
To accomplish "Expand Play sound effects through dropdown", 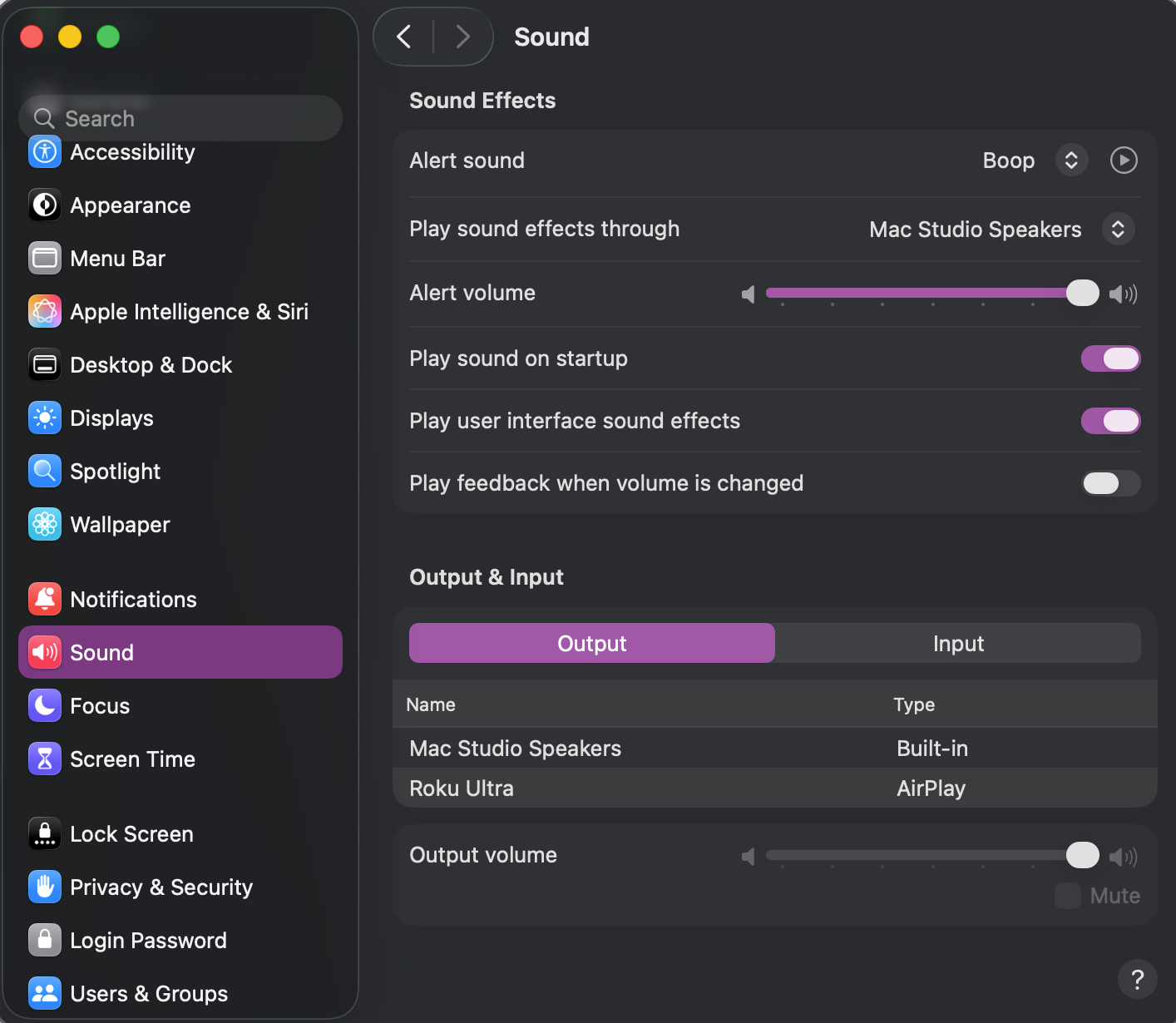I will pyautogui.click(x=1118, y=230).
